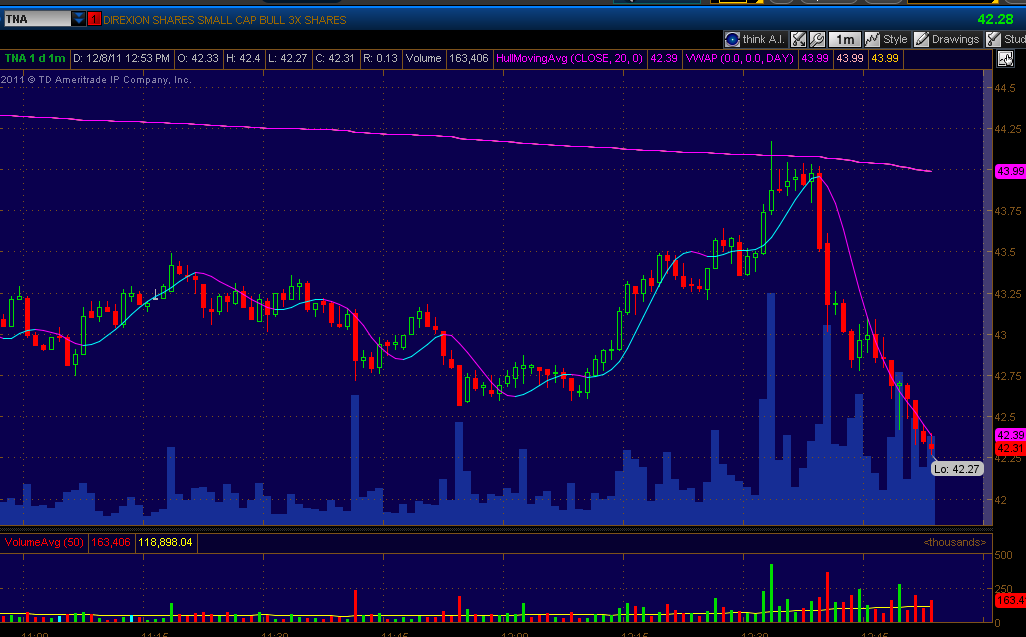The height and width of the screenshot is (637, 1026).
Task: Open the symbol selector dropdown arrow
Action: coord(79,19)
